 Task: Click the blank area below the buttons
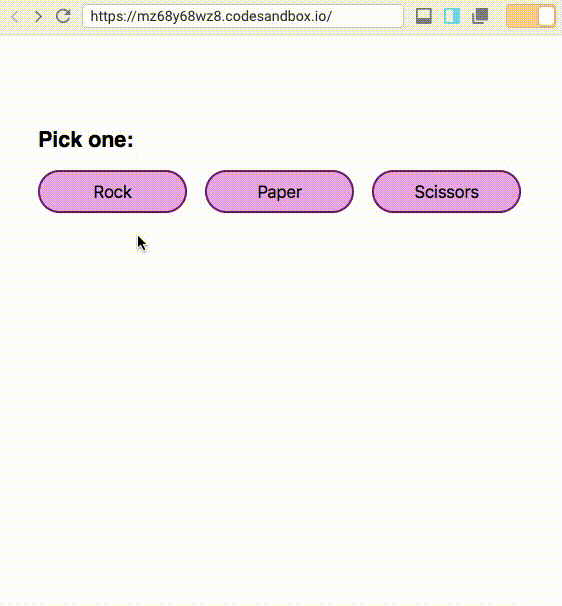(x=281, y=406)
